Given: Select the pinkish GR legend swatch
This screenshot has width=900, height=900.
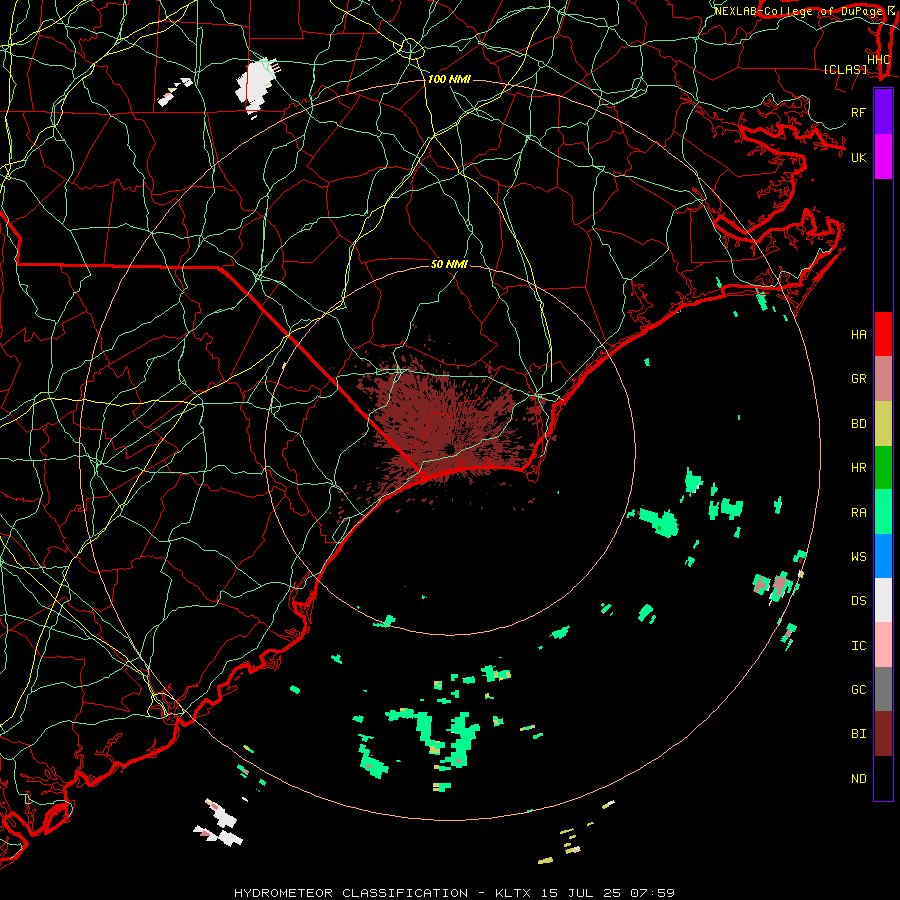Looking at the screenshot, I should click(883, 379).
